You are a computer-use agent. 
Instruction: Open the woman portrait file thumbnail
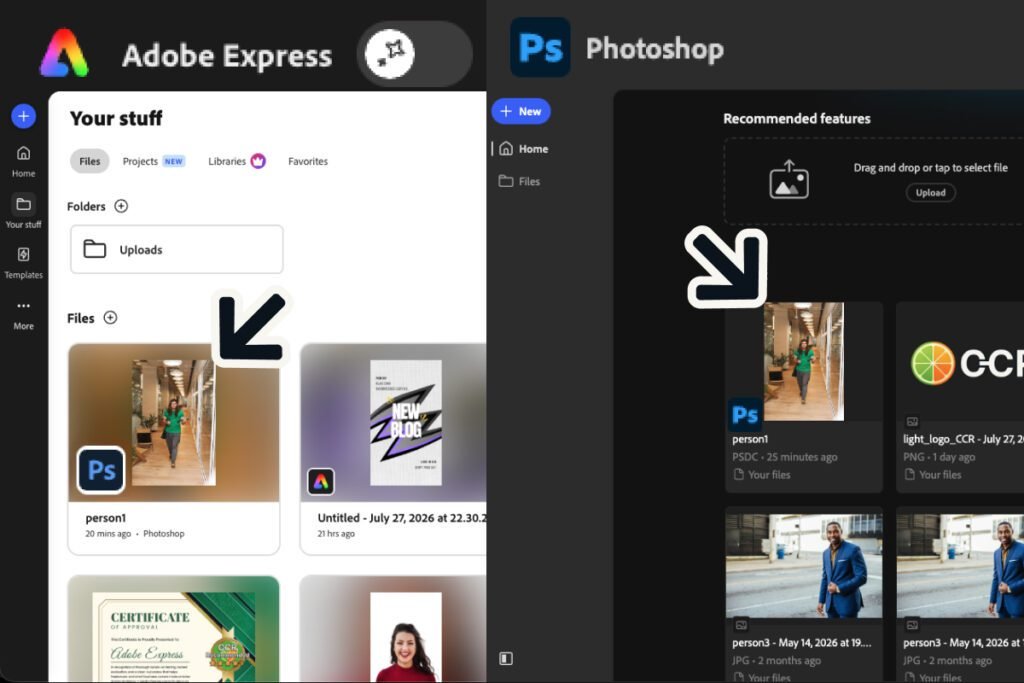(x=393, y=629)
